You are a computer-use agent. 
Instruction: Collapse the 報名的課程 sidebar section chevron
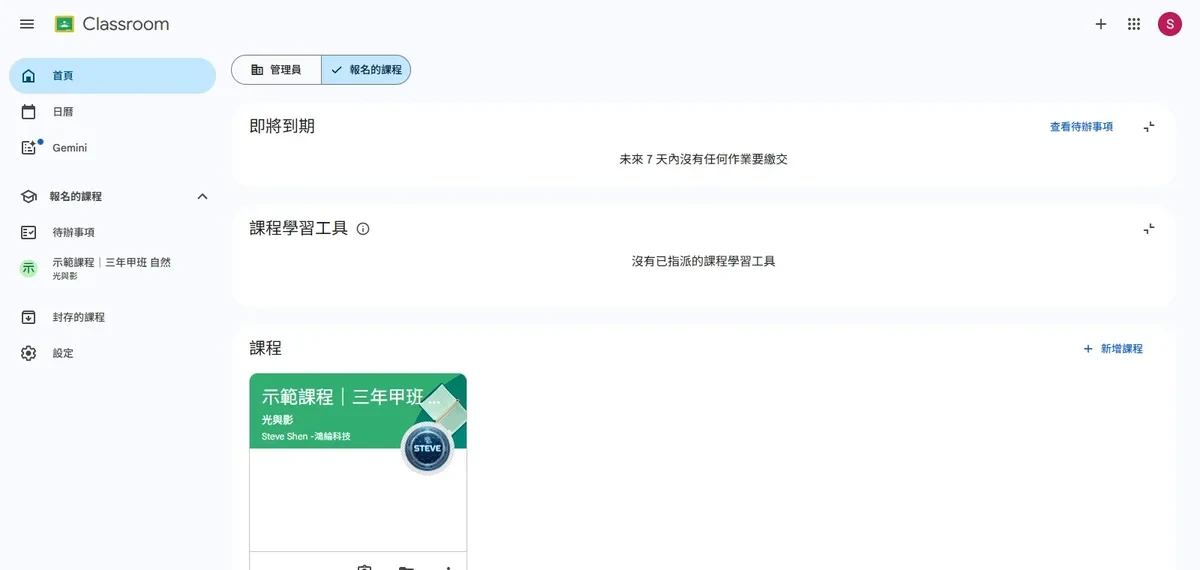[x=202, y=197]
